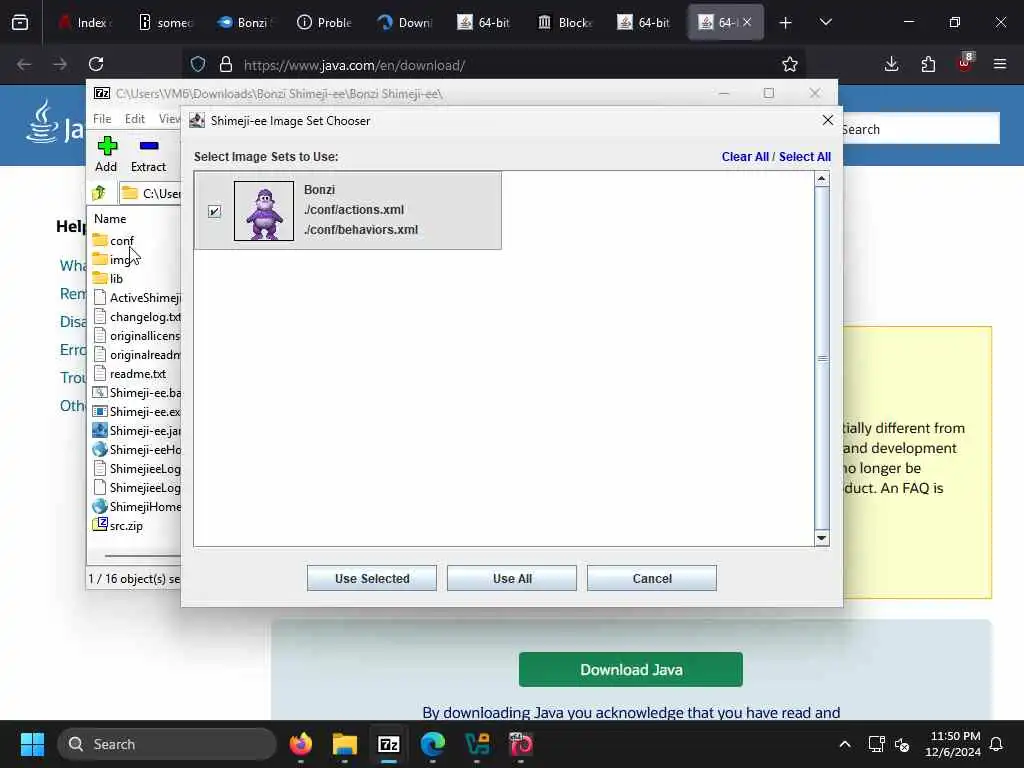Select the Shimeji-ee.bat file icon
The width and height of the screenshot is (1024, 768).
tap(100, 392)
